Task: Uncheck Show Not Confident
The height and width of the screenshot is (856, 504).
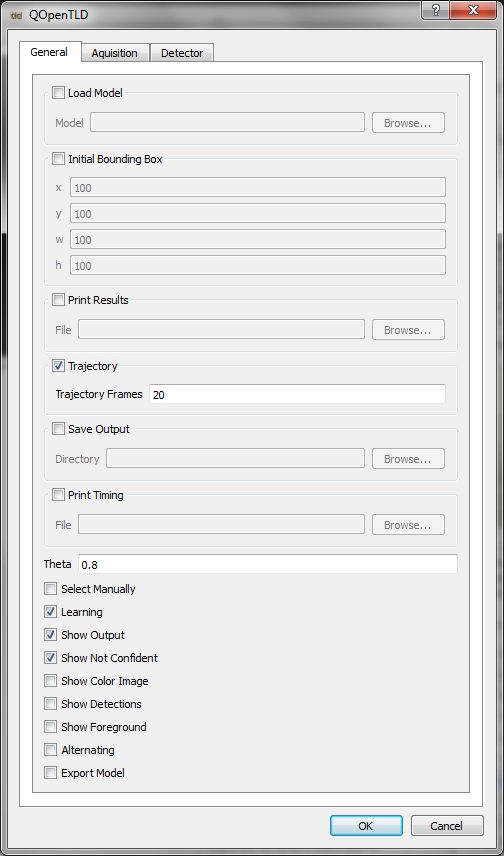Action: 50,658
